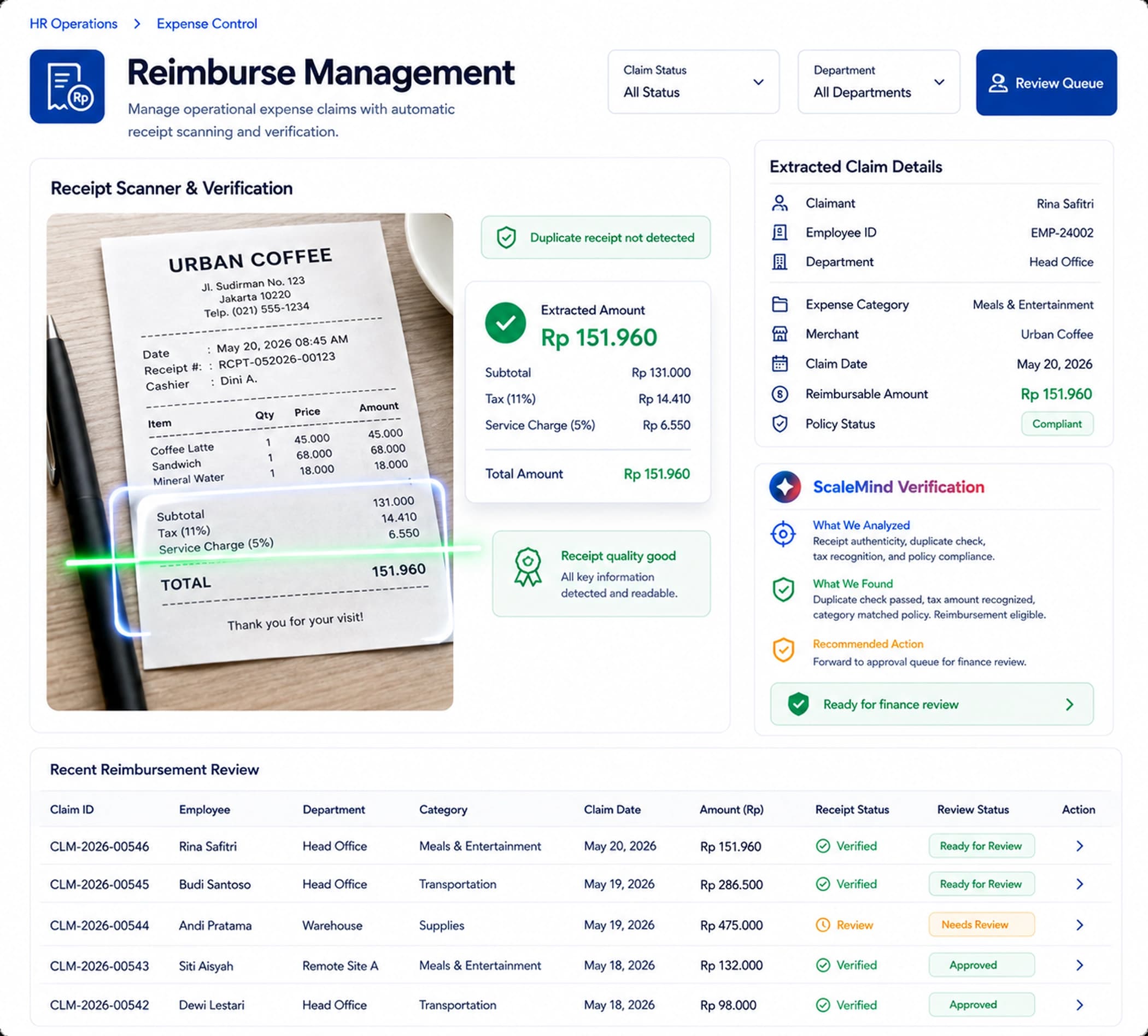This screenshot has width=1148, height=1036.
Task: Open the Department filter dropdown
Action: [x=878, y=82]
